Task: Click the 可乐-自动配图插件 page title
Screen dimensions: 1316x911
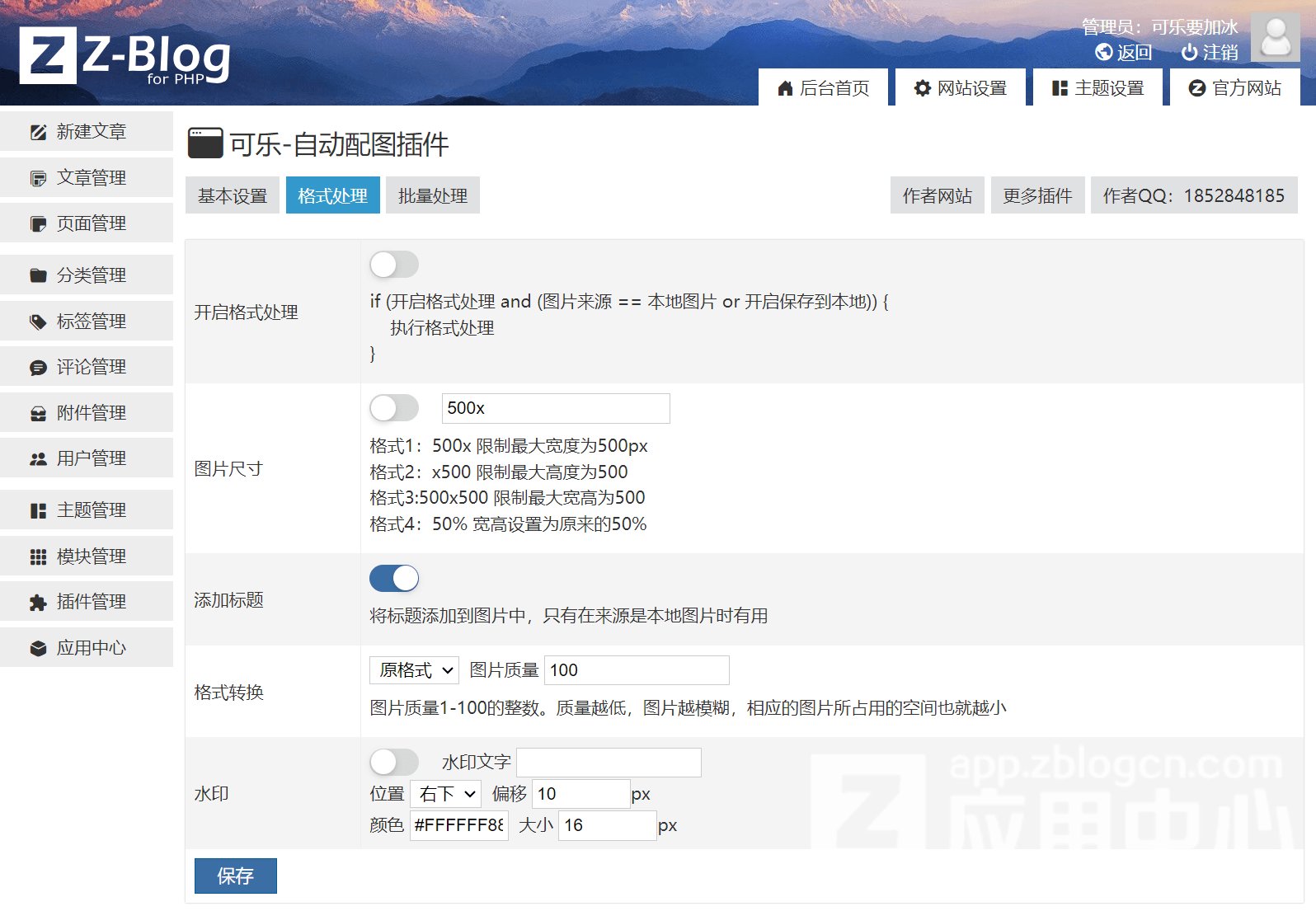Action: [x=339, y=144]
